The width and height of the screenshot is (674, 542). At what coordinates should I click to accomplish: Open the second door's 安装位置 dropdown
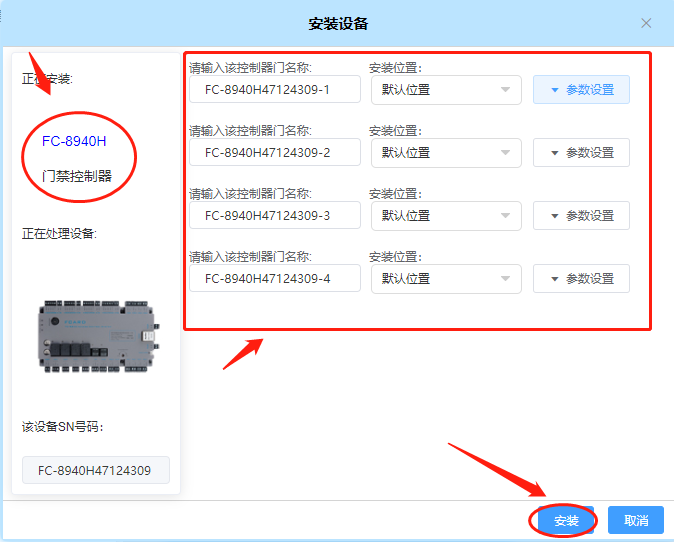click(445, 153)
